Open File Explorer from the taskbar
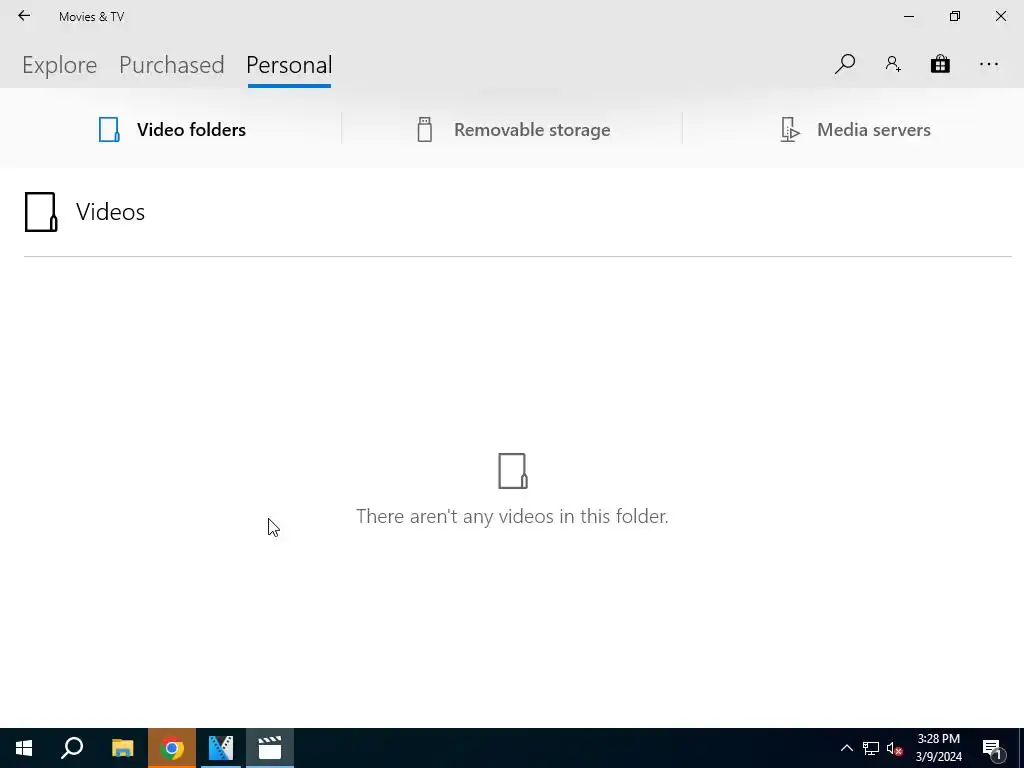Image resolution: width=1024 pixels, height=768 pixels. pyautogui.click(x=122, y=748)
